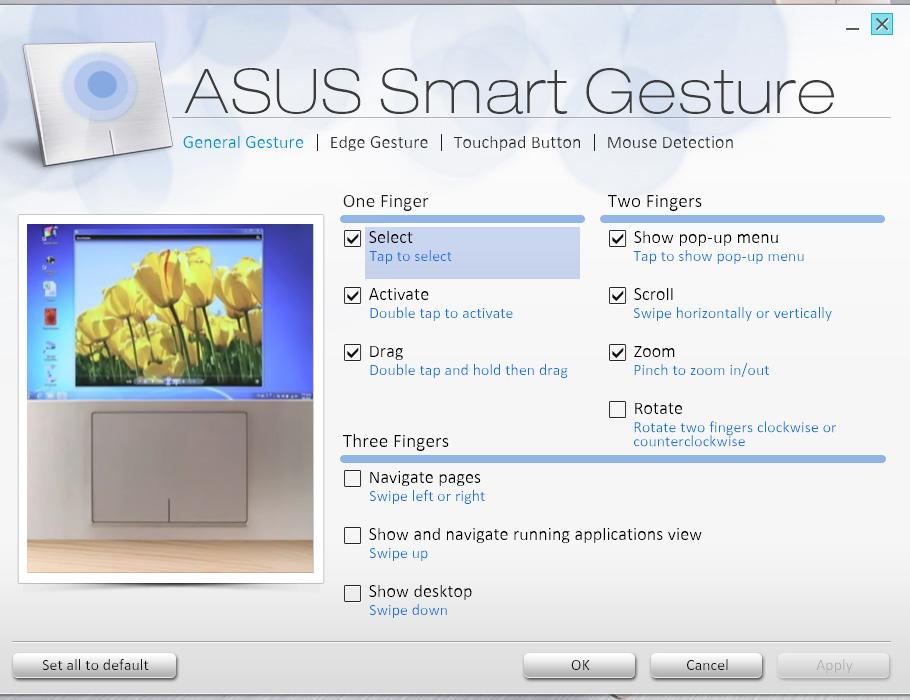910x700 pixels.
Task: Click 'Rotate two fingers clockwise' description
Action: [x=735, y=434]
